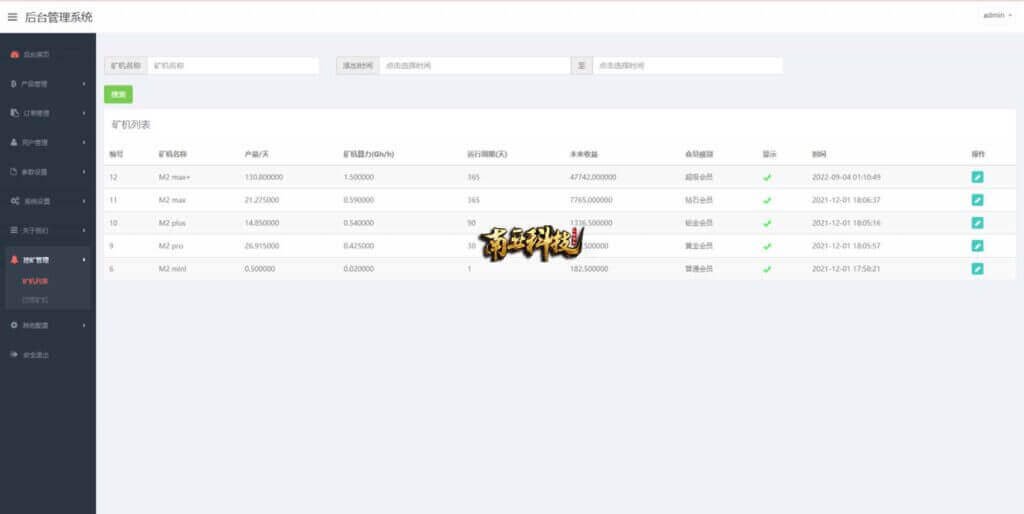Toggle display checkmark for M2 mini
Viewport: 1024px width, 514px height.
[767, 269]
